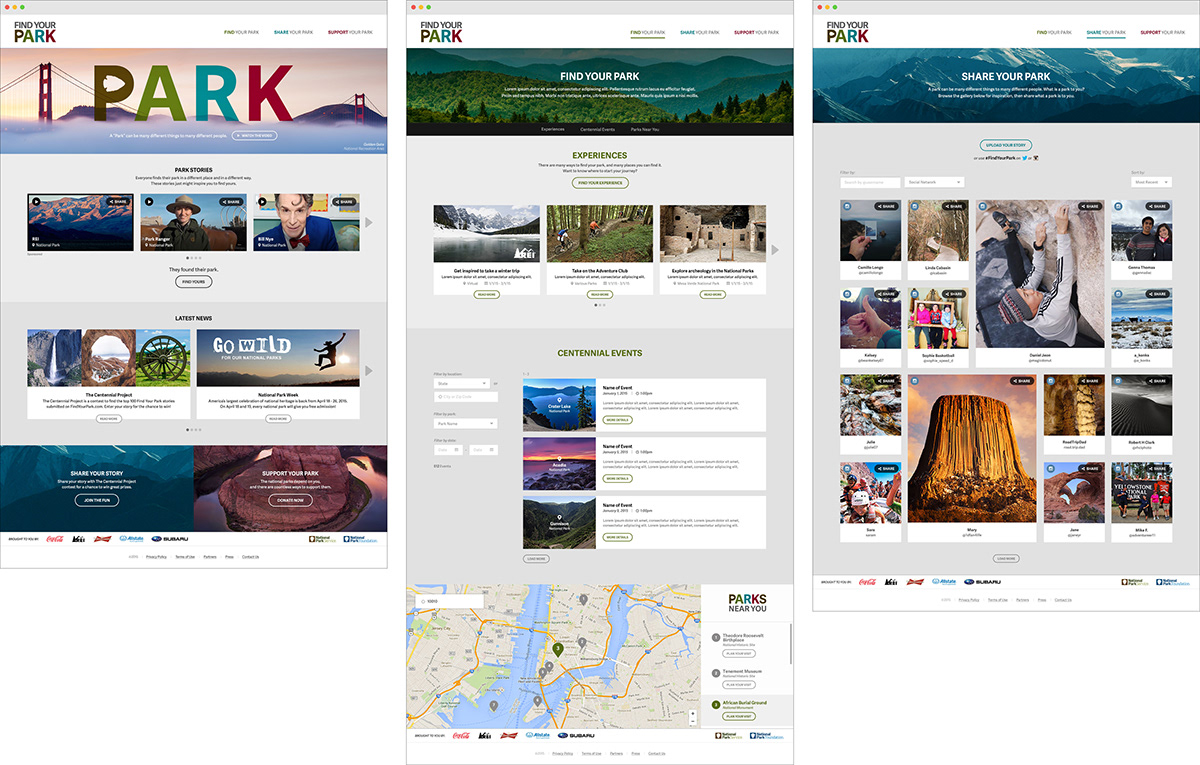
Task: Click the National Park Foundation logo in the left window footer
Action: [x=359, y=539]
